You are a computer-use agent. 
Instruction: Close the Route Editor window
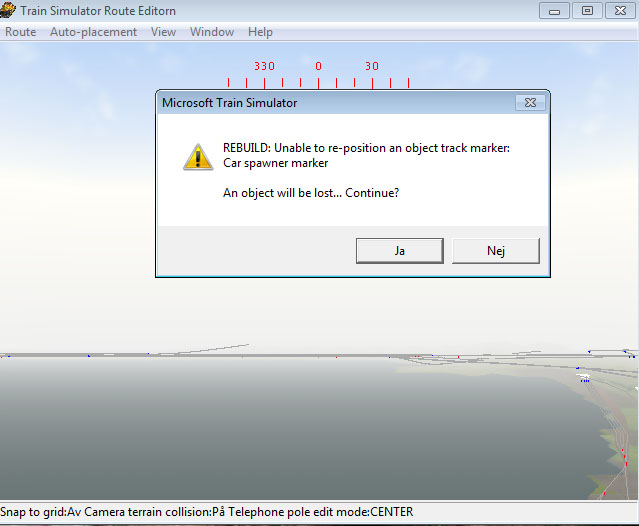click(620, 11)
